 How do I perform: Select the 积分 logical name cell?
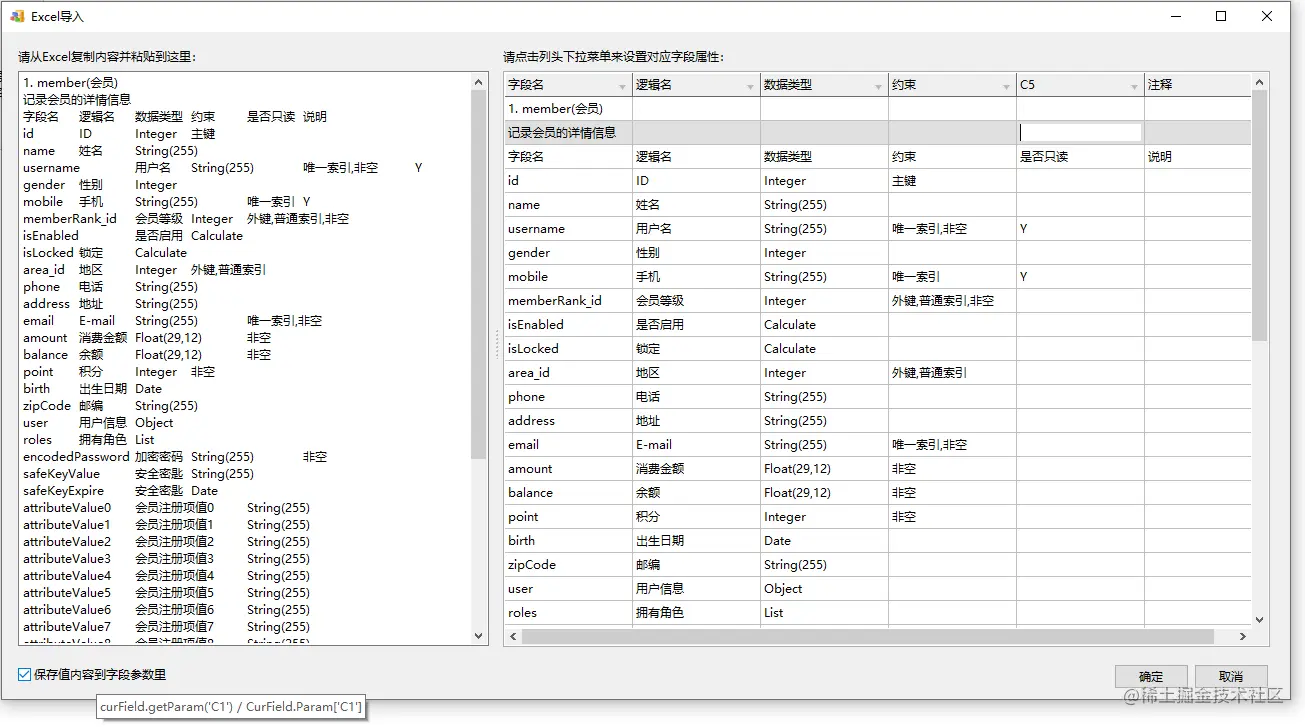[x=696, y=516]
